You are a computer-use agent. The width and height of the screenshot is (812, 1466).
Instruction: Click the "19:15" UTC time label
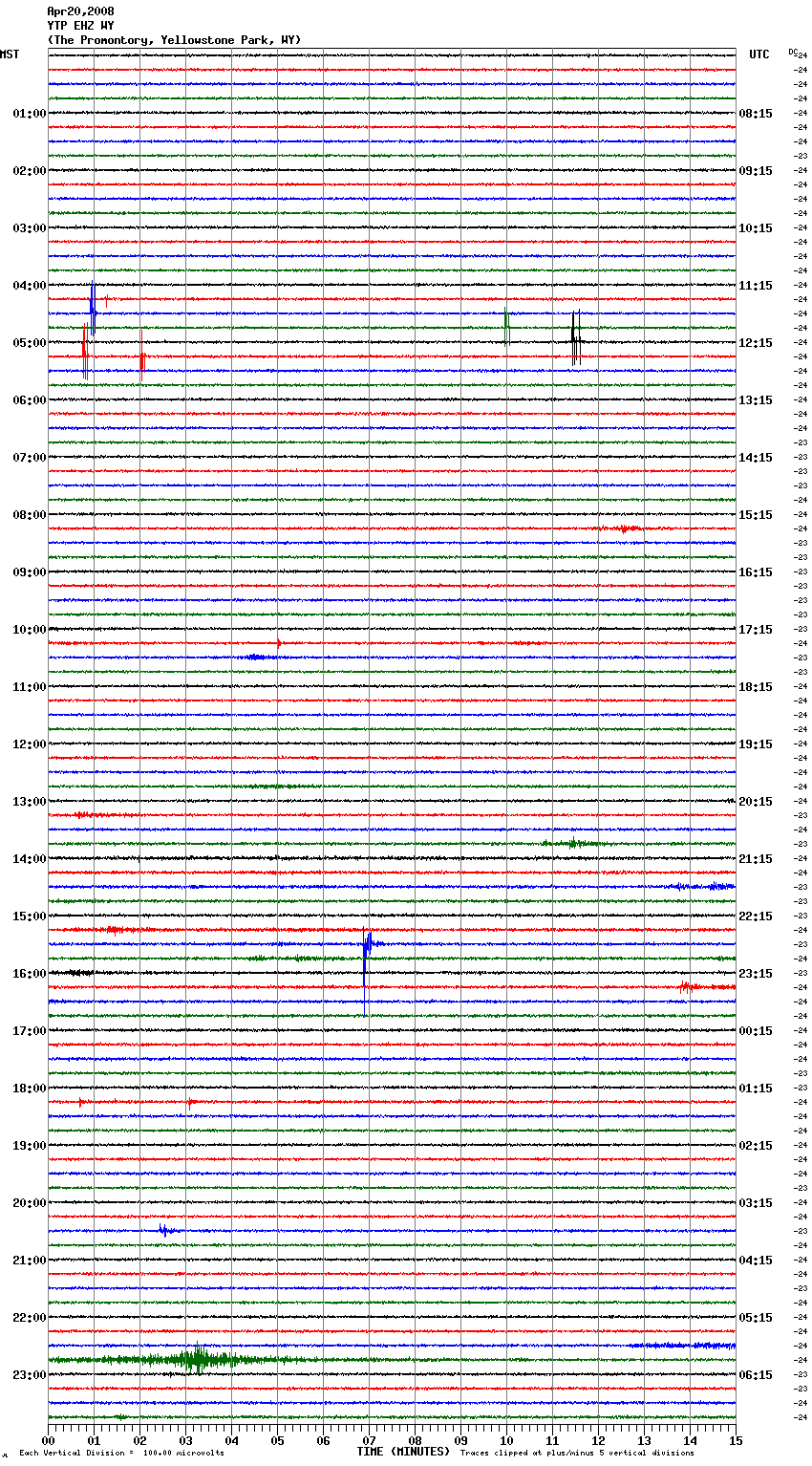point(756,744)
